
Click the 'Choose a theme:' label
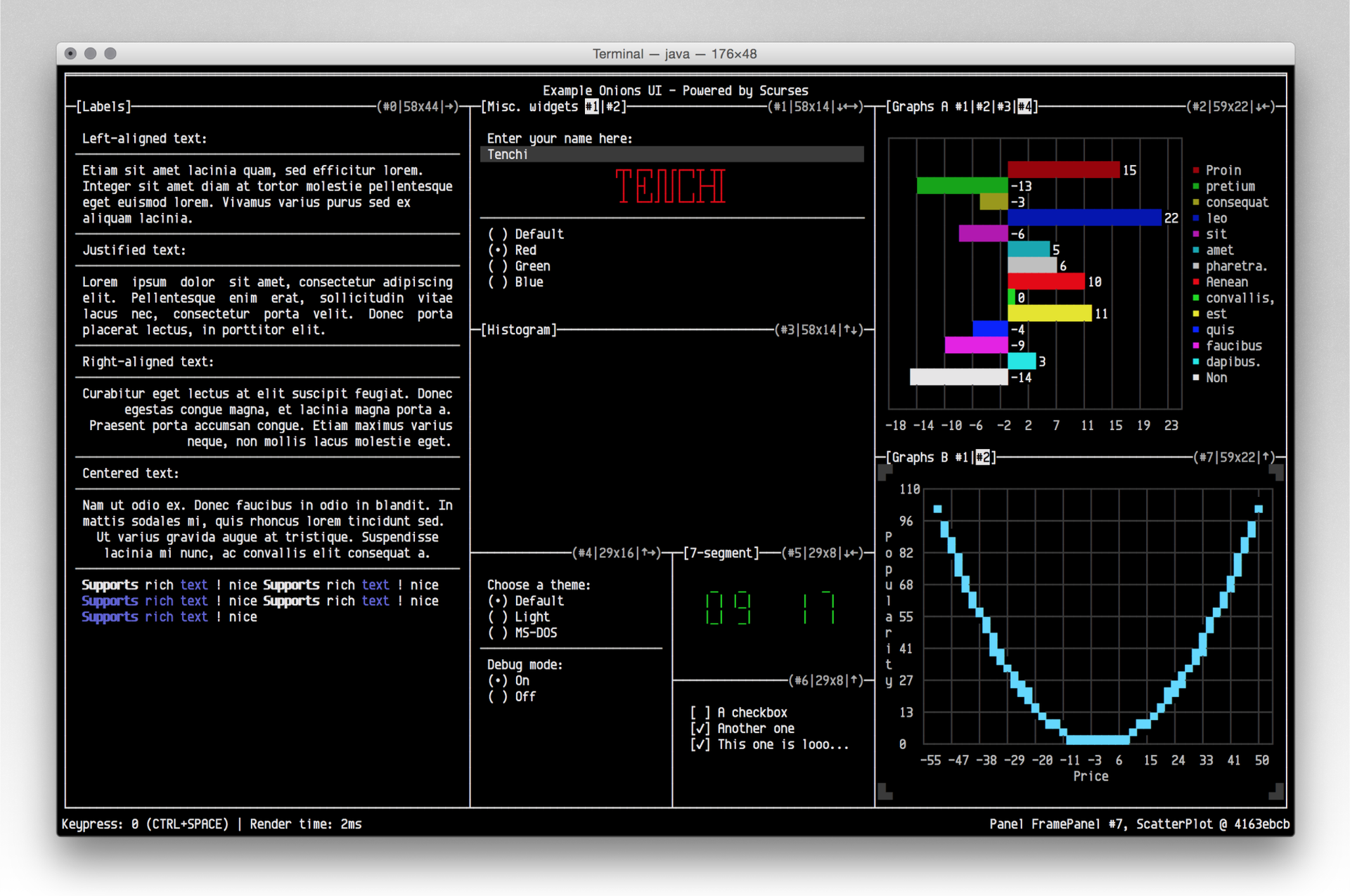click(x=539, y=585)
